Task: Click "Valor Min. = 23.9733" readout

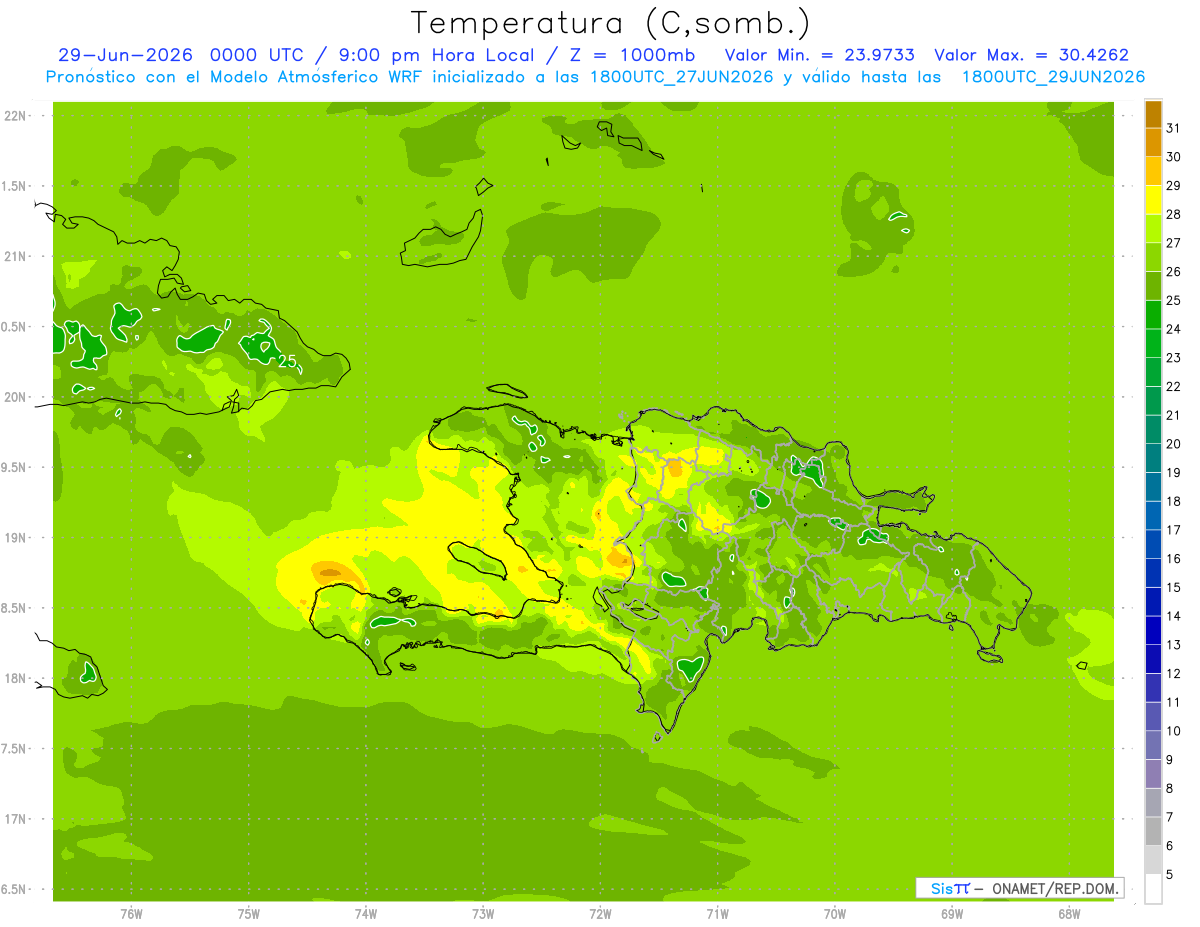Action: [819, 55]
